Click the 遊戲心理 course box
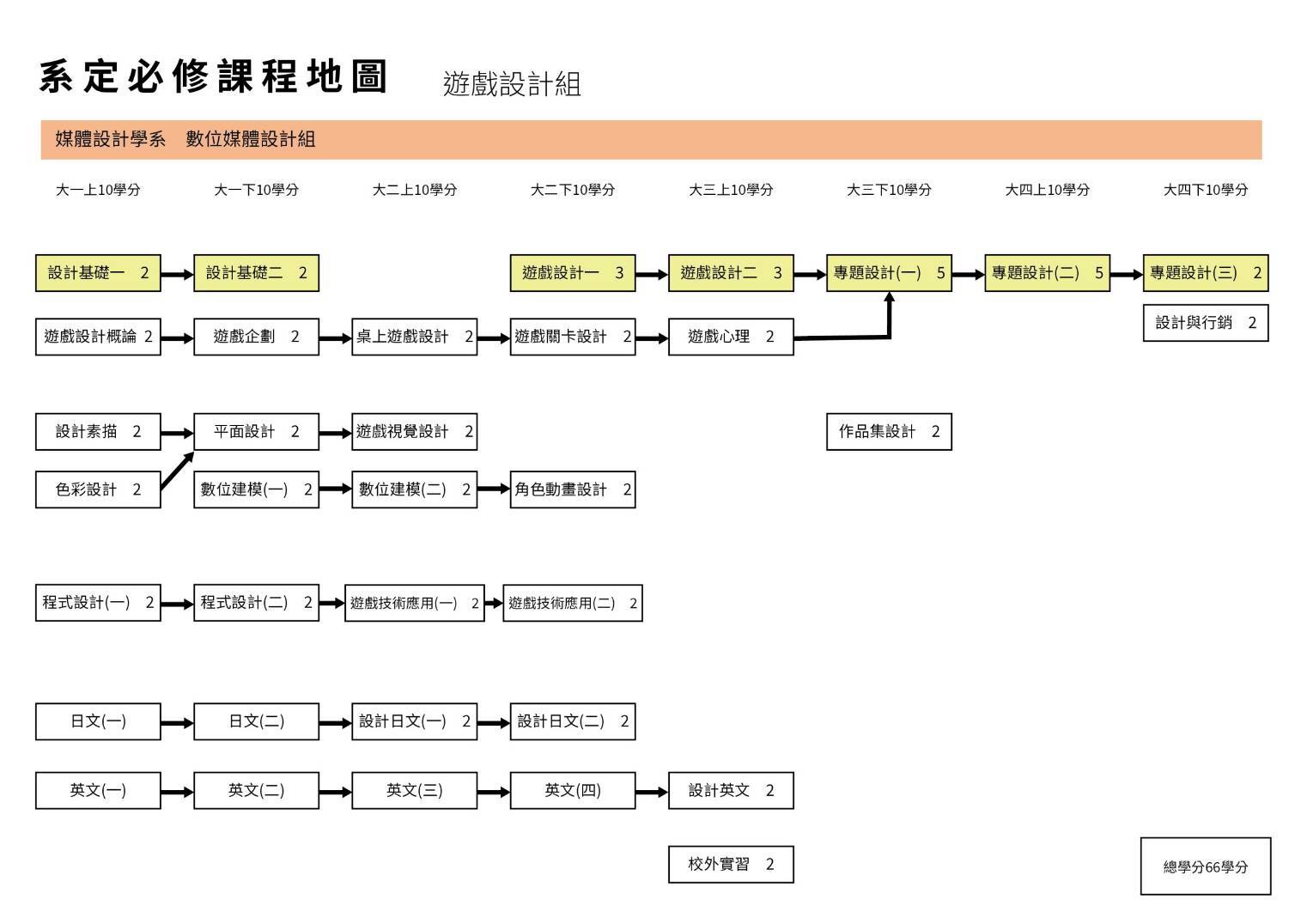This screenshot has height=924, width=1307. coord(730,337)
